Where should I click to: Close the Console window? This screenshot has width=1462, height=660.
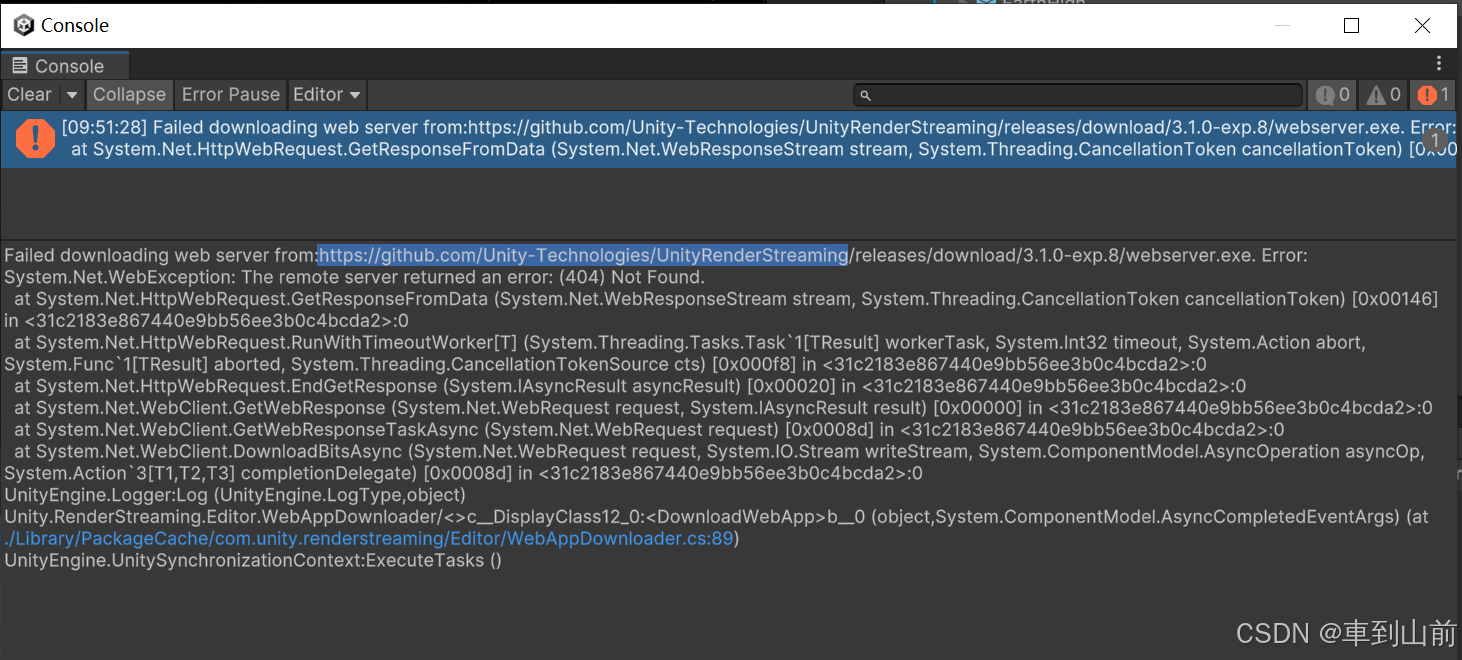(x=1422, y=25)
